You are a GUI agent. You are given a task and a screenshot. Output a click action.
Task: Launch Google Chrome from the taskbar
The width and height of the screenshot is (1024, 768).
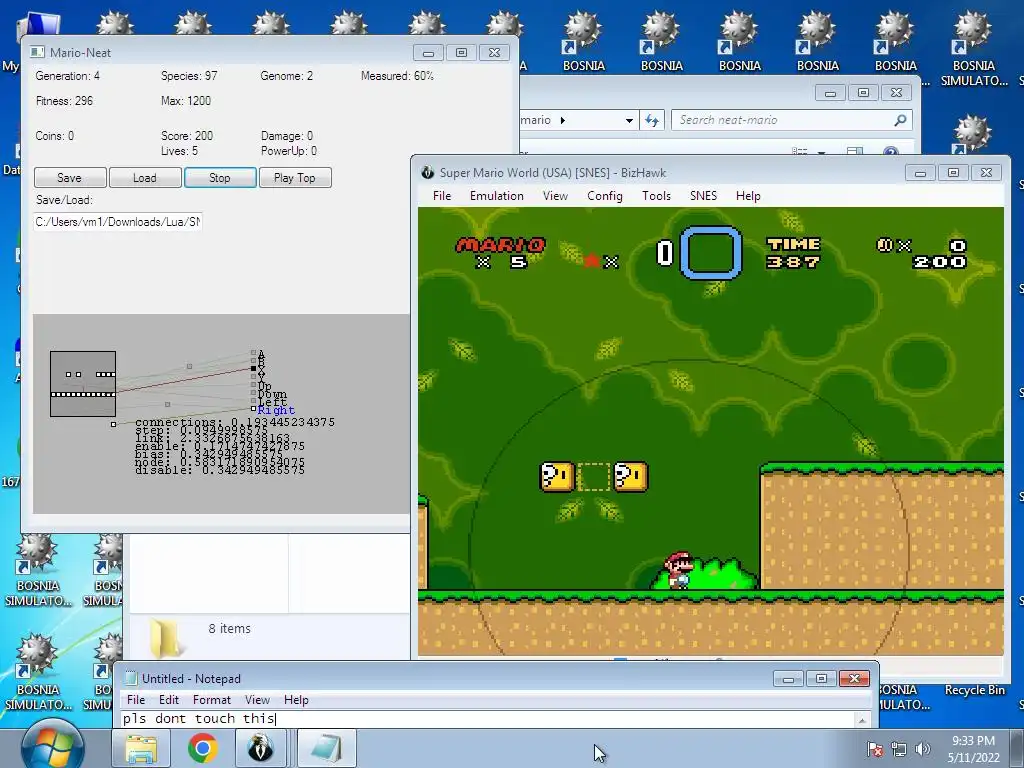[202, 748]
